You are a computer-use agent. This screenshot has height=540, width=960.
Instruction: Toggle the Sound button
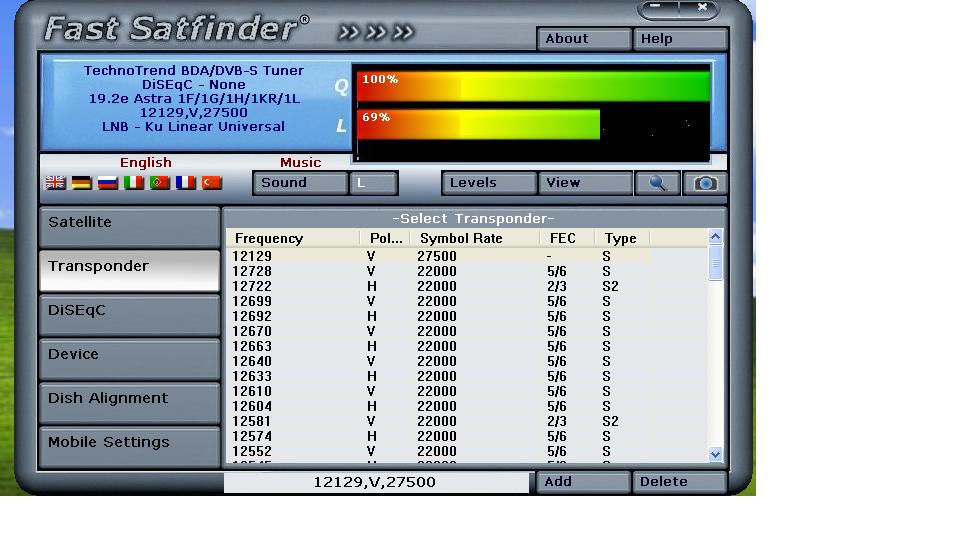[x=300, y=183]
